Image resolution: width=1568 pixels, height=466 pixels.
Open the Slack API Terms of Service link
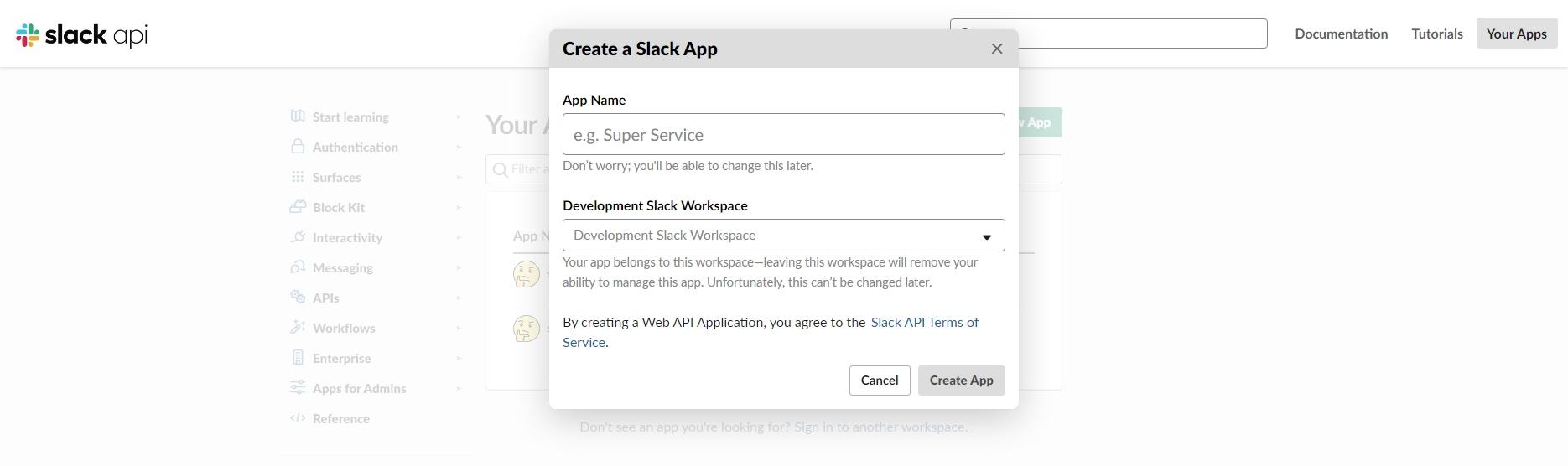click(x=924, y=323)
